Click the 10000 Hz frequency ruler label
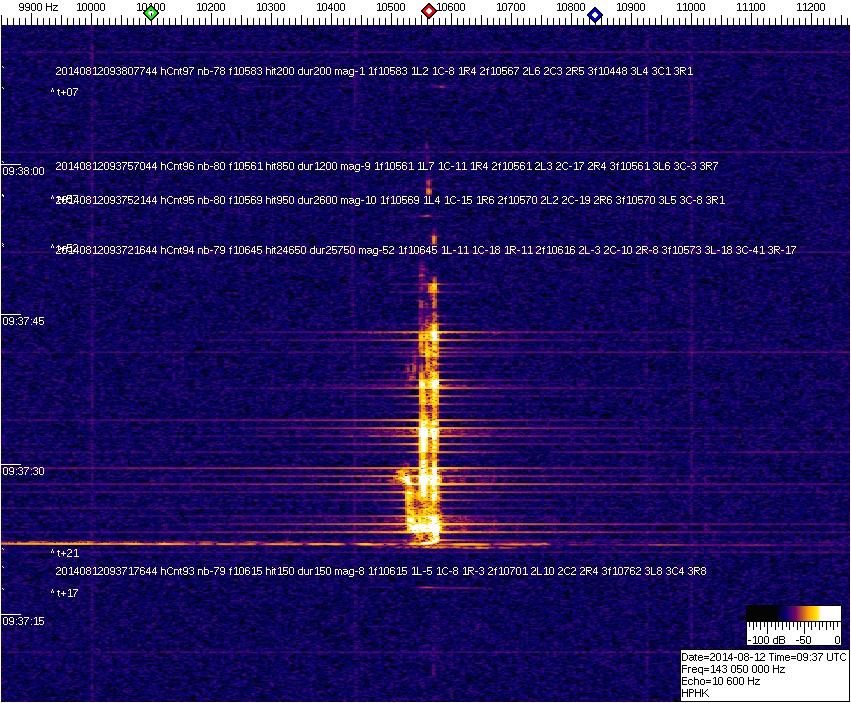 pyautogui.click(x=91, y=7)
